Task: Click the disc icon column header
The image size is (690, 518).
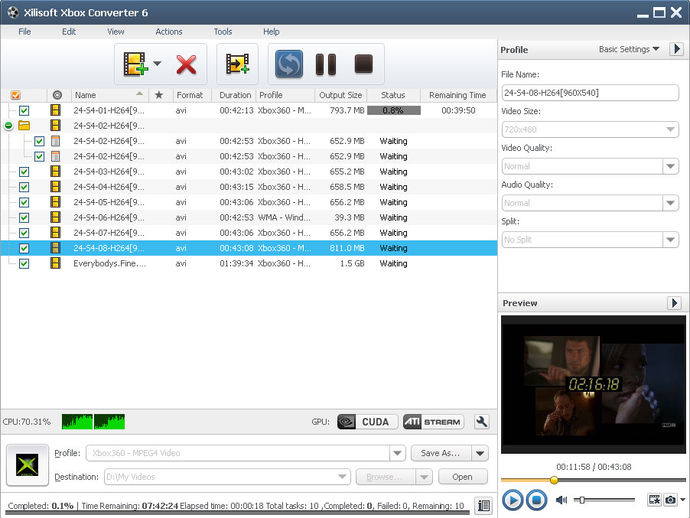Action: (57, 95)
